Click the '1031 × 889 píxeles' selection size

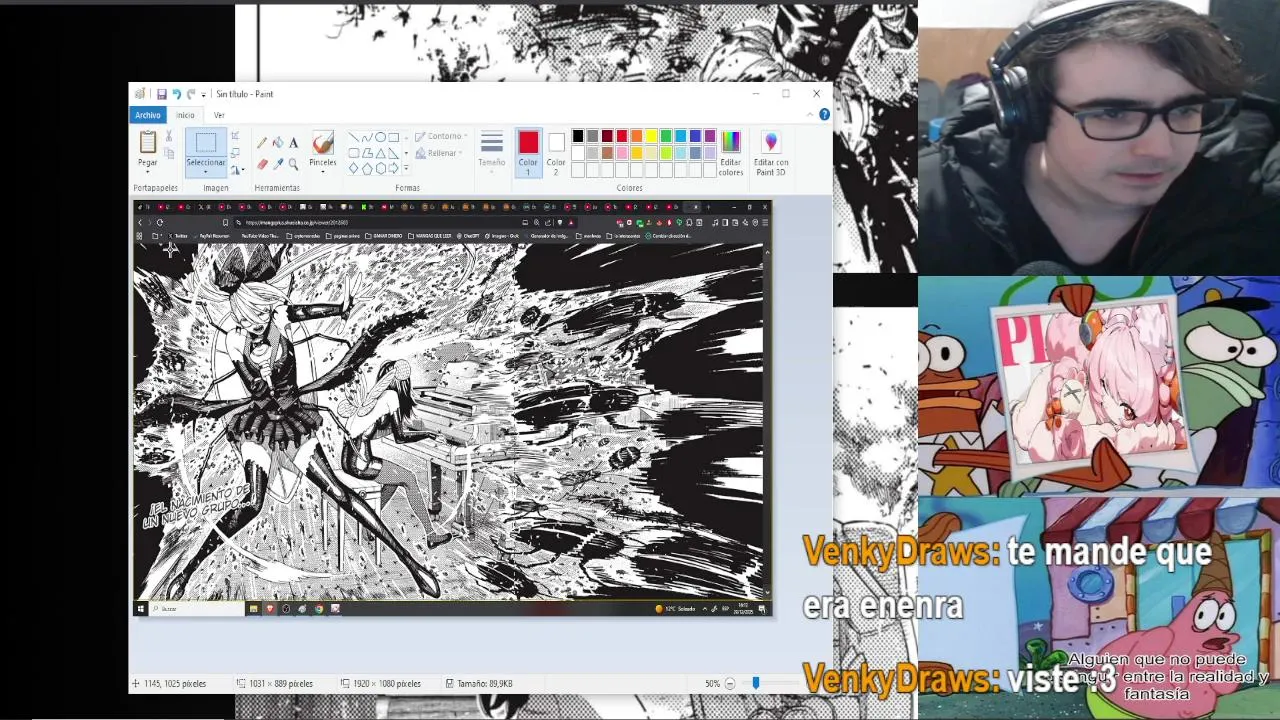click(x=281, y=684)
